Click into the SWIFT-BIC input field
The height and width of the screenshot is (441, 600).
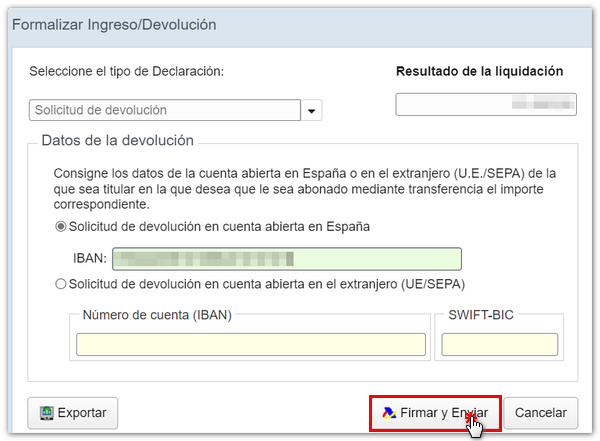tap(500, 344)
